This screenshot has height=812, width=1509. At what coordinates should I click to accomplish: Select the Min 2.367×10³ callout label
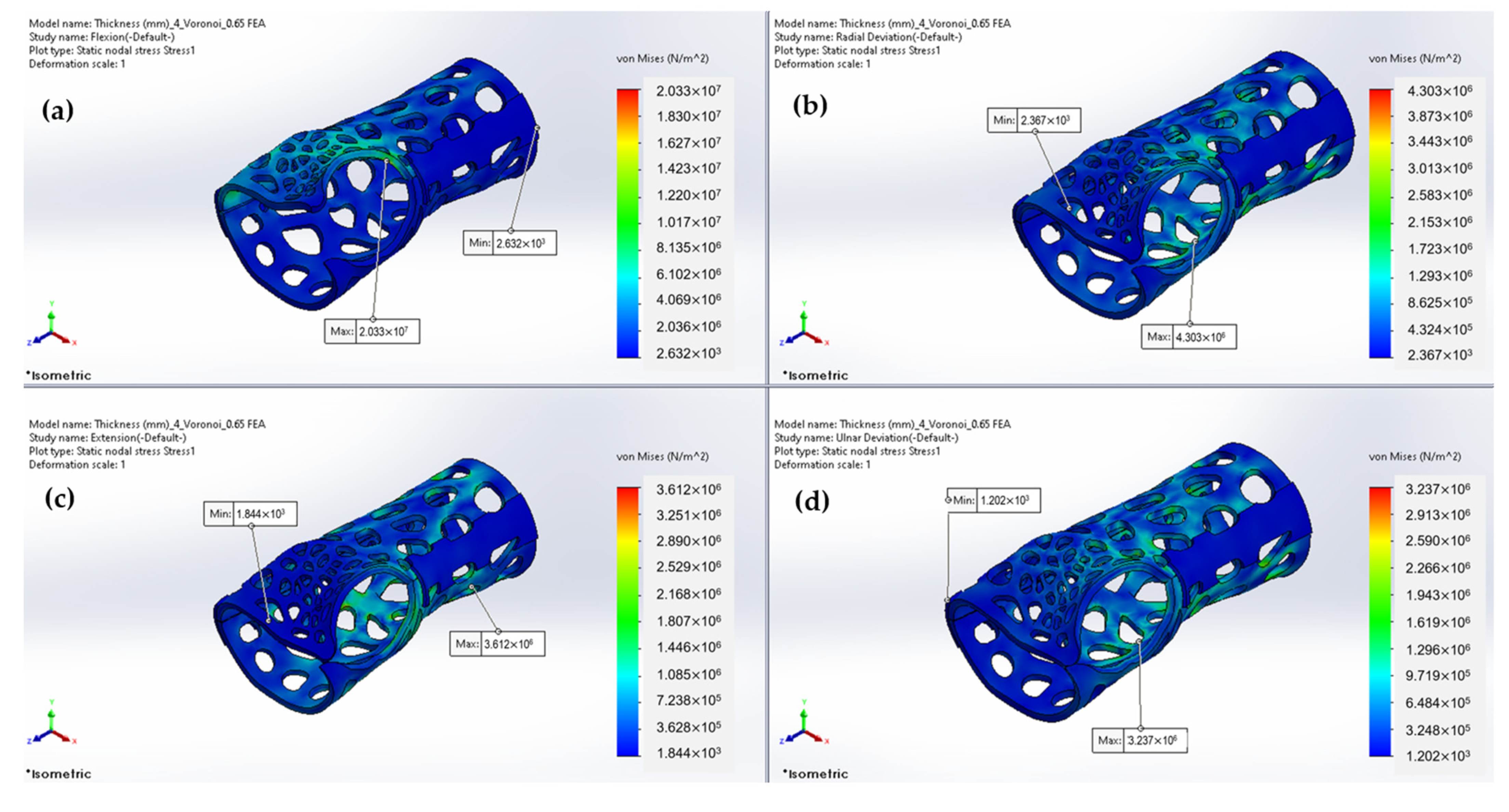click(x=1034, y=120)
